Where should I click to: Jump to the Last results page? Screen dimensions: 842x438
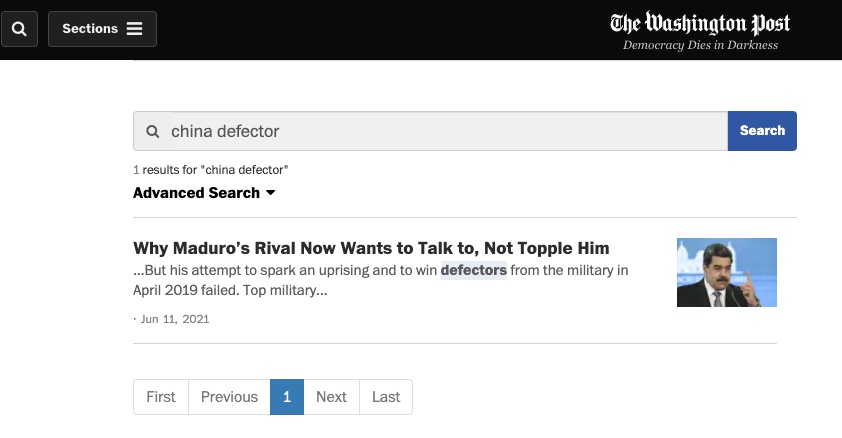(386, 397)
